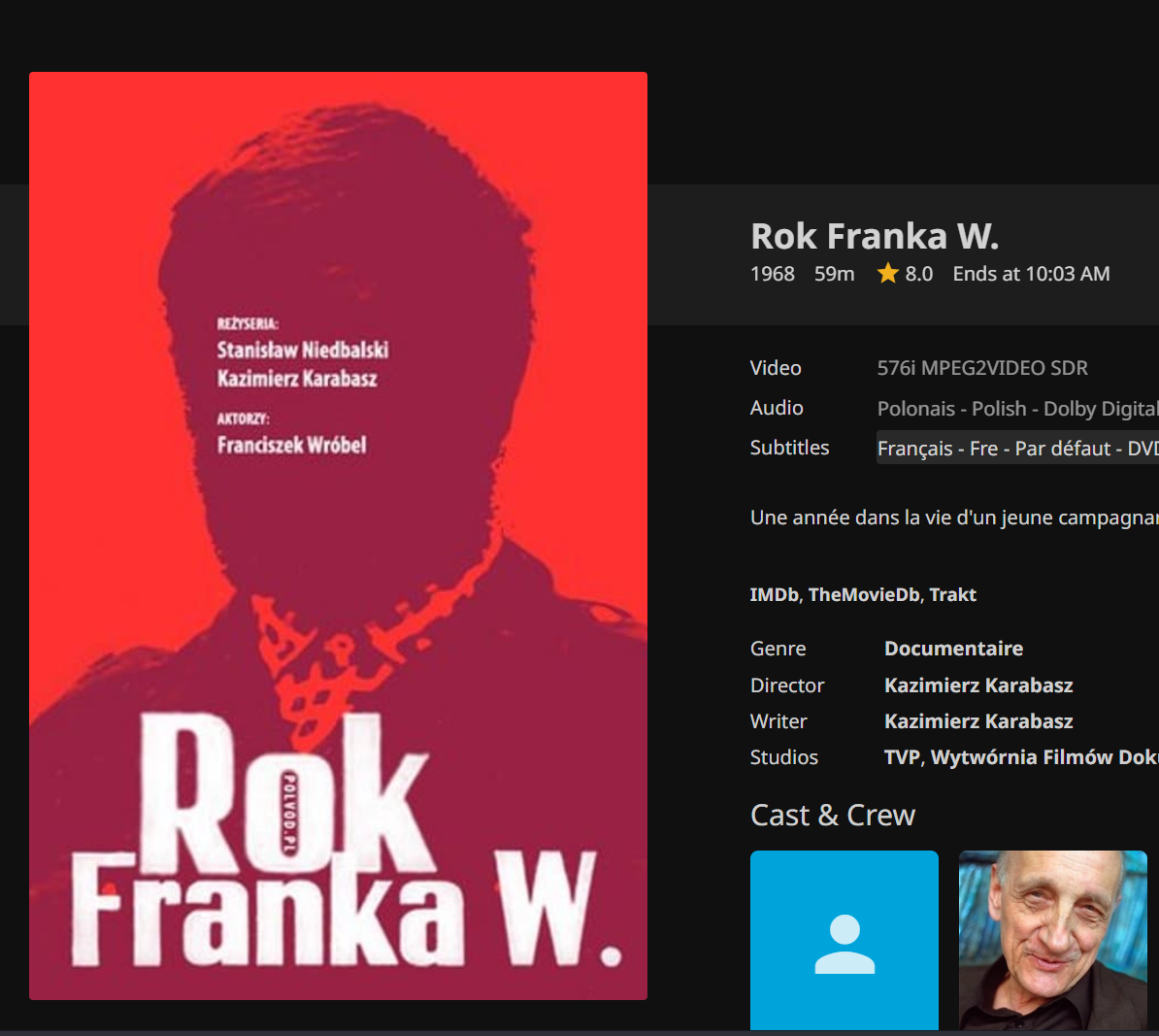Click the yellow star rating icon
1159x1036 pixels.
click(887, 274)
